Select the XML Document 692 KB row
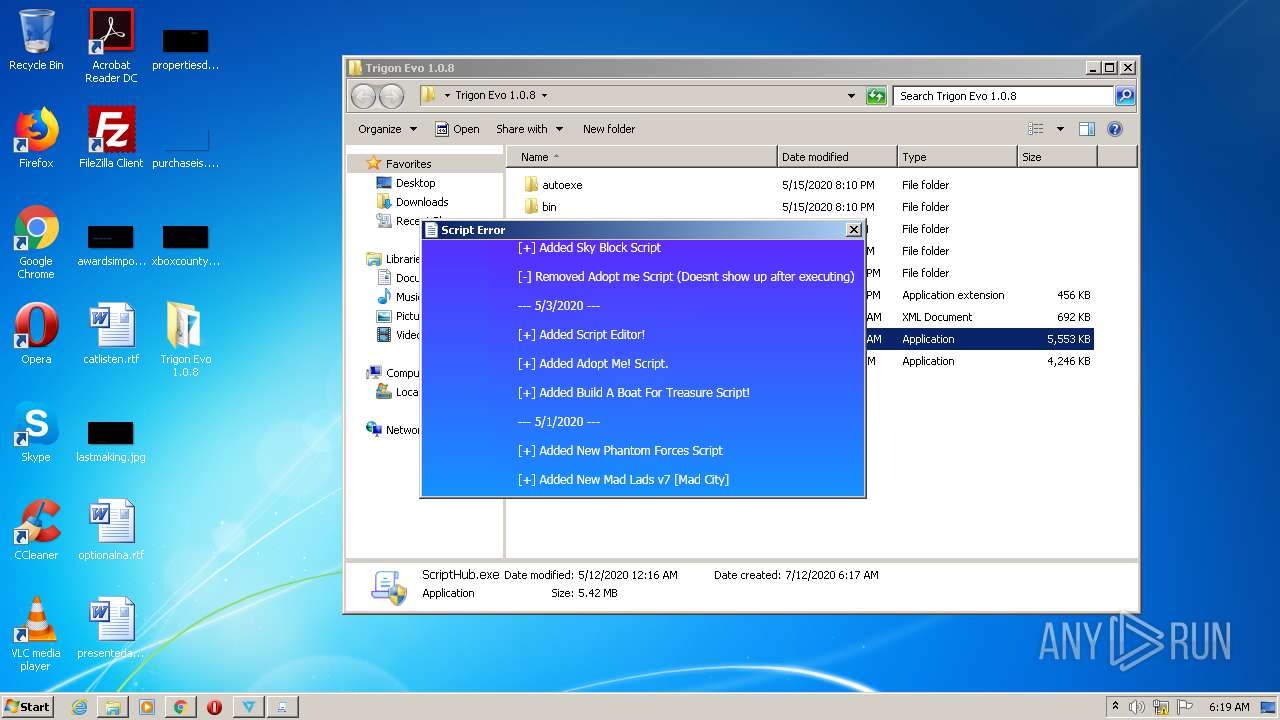The height and width of the screenshot is (720, 1280). click(979, 317)
